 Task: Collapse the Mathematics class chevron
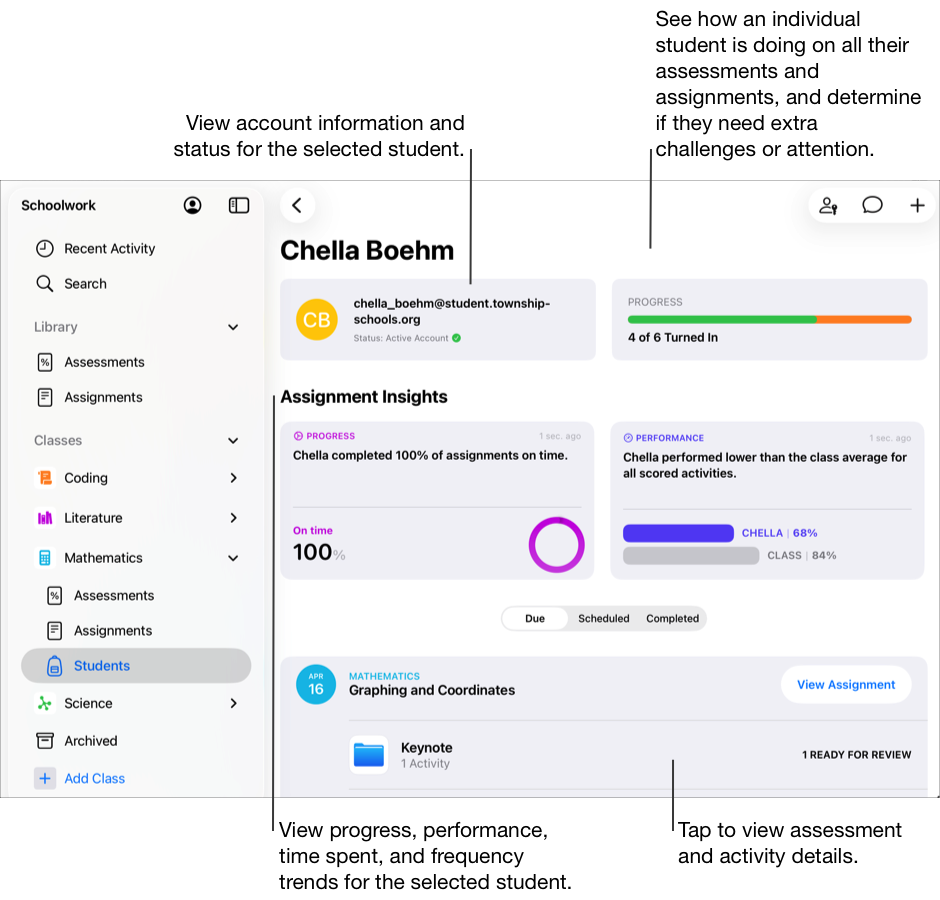(232, 557)
